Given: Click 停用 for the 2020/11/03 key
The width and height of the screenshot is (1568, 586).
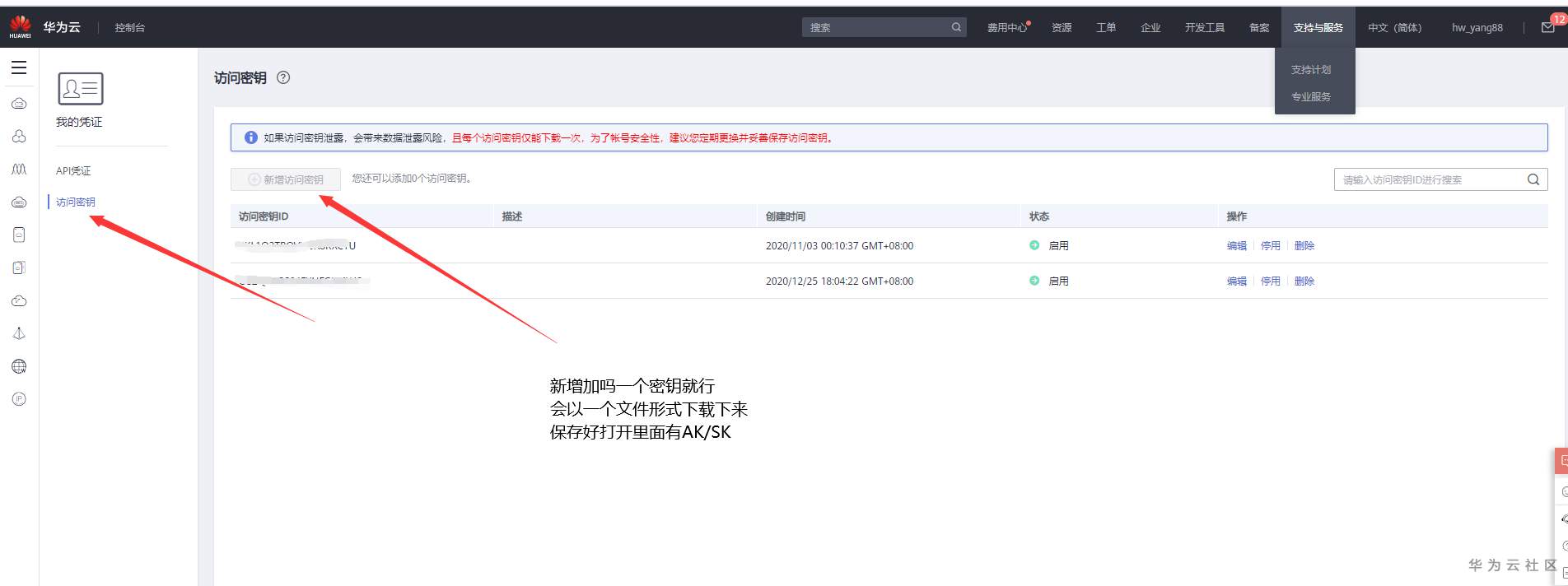Looking at the screenshot, I should (1271, 245).
